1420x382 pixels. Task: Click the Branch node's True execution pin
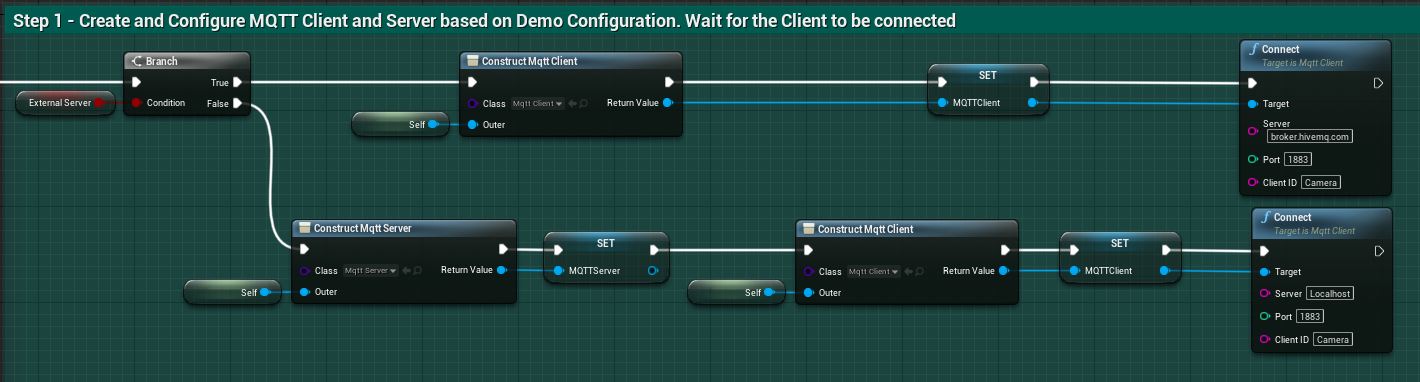tap(237, 82)
